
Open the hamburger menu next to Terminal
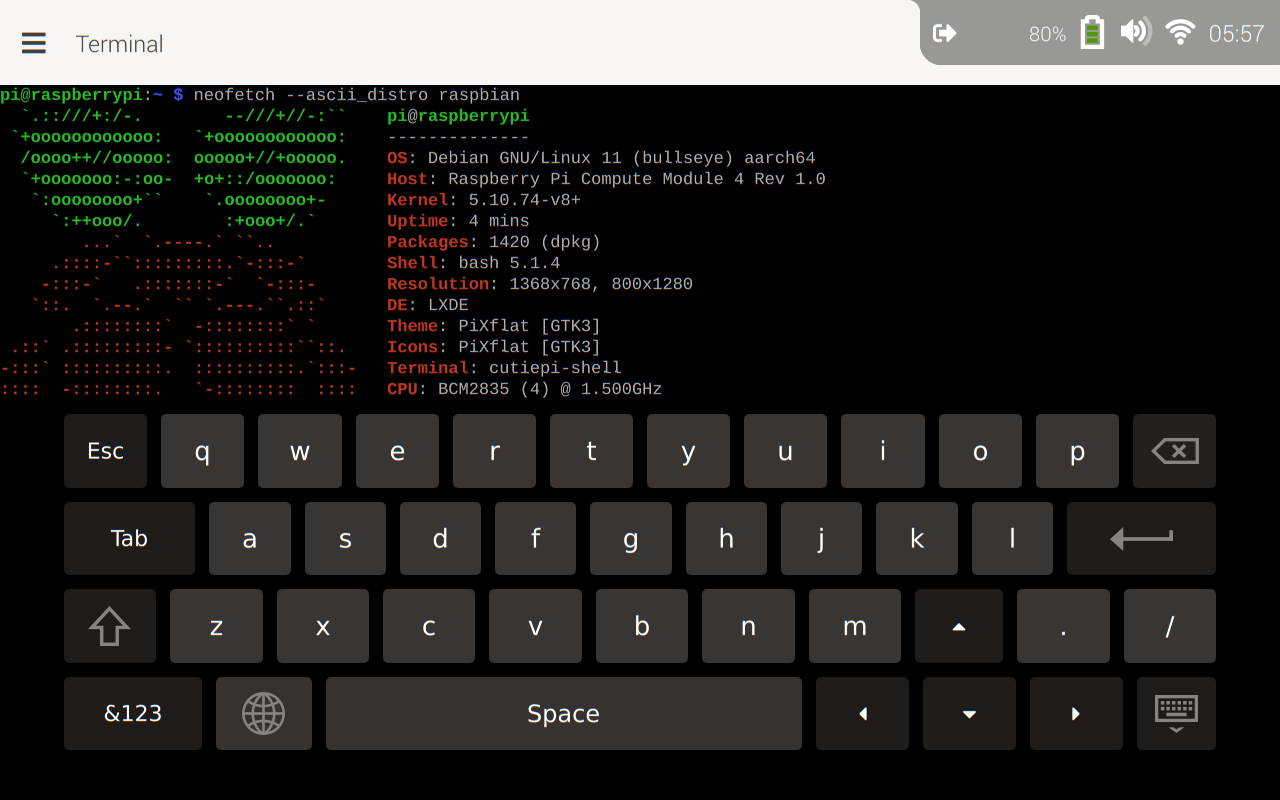point(34,43)
